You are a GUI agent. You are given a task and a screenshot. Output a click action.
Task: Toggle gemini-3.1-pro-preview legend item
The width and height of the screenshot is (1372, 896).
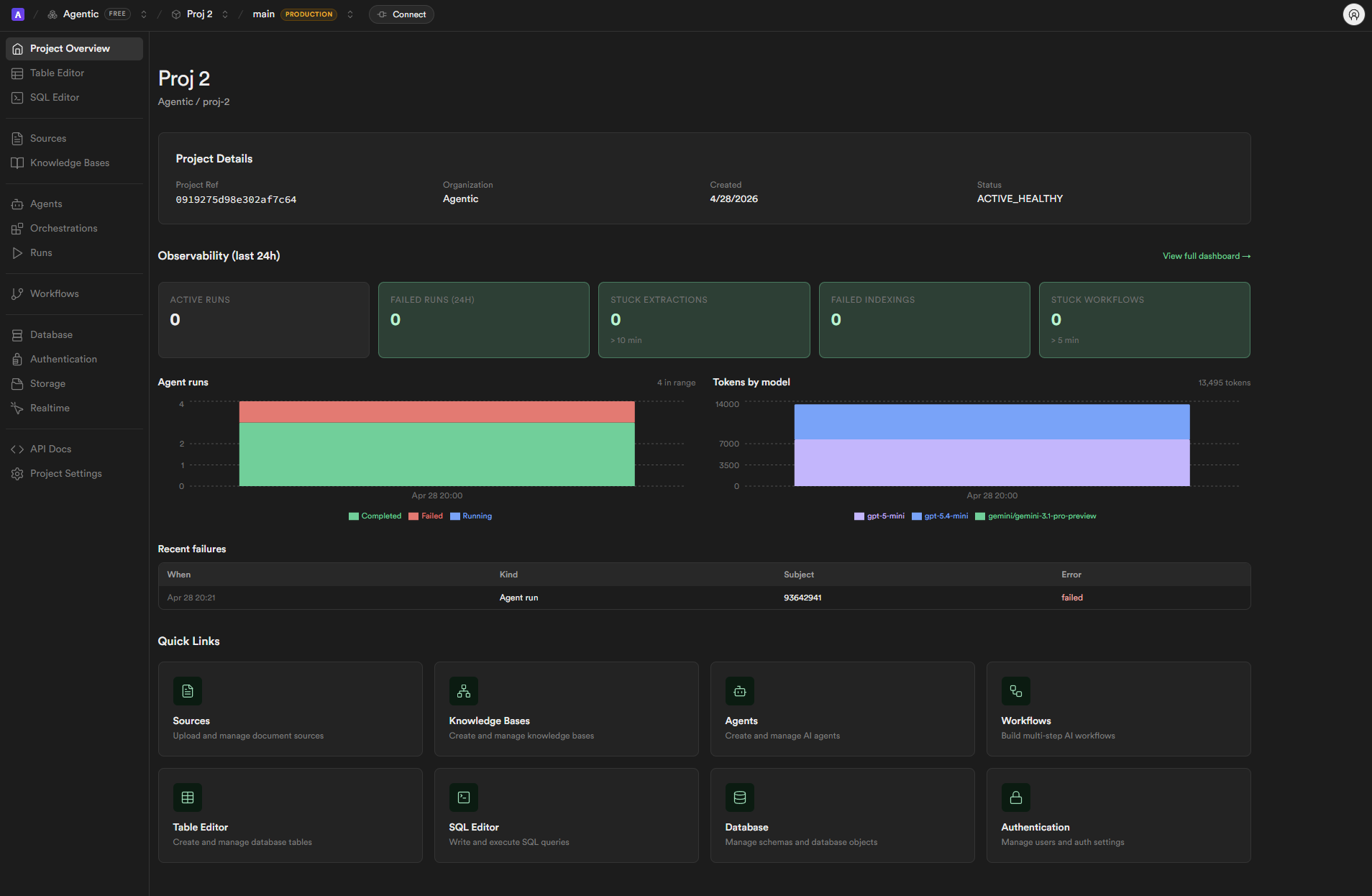click(x=1035, y=516)
